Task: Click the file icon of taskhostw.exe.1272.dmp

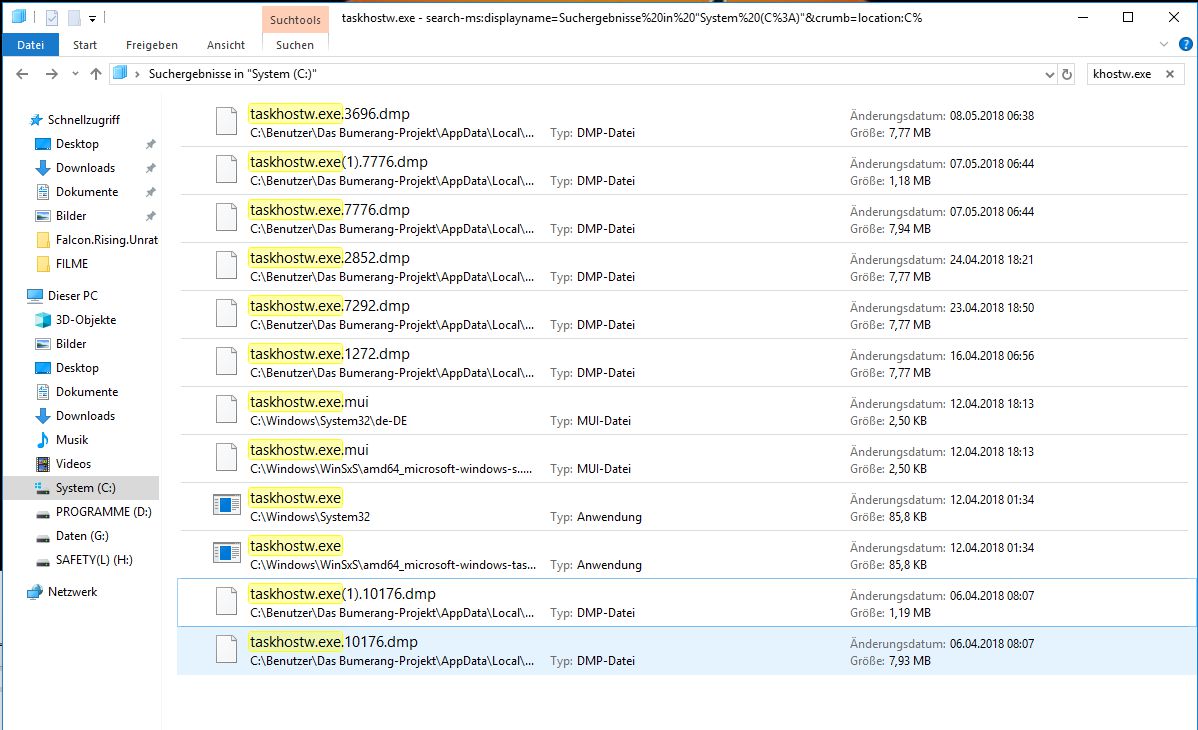Action: (226, 361)
